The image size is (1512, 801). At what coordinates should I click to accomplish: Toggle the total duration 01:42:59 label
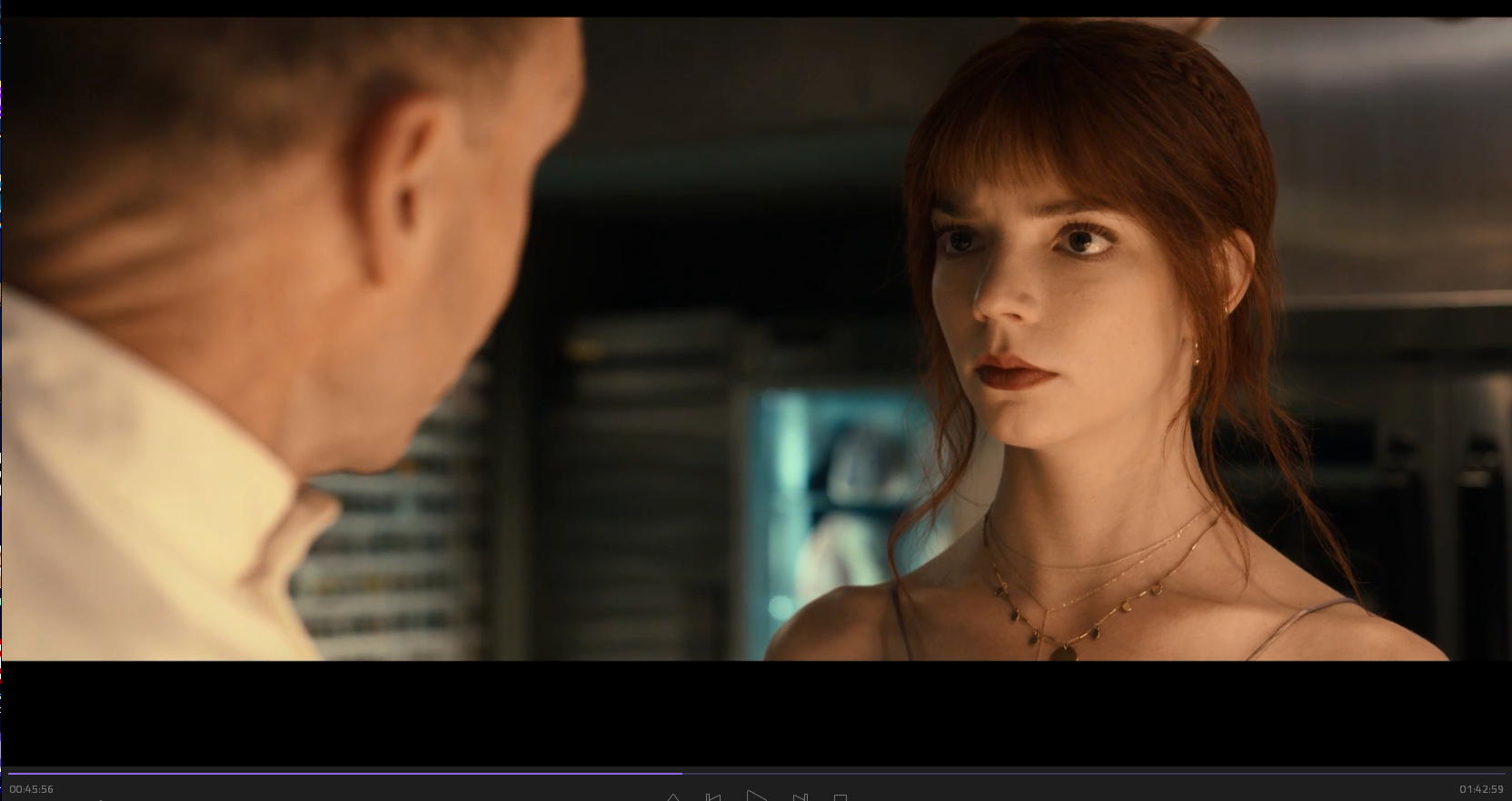[1481, 789]
